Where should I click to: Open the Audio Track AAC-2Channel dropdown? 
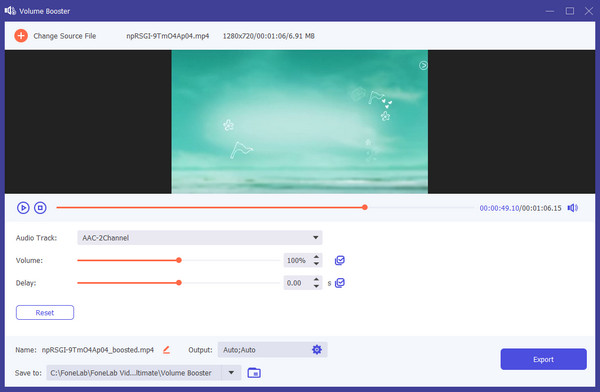(x=200, y=237)
